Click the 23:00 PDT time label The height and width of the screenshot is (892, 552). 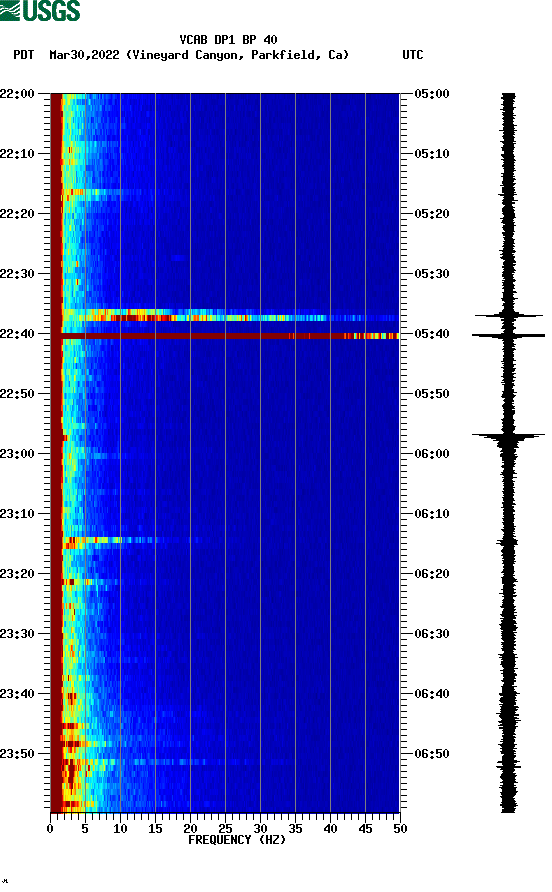click(x=17, y=453)
